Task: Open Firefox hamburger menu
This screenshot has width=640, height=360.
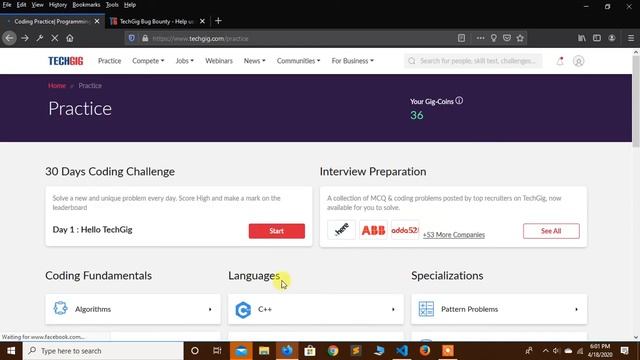Action: tap(631, 38)
